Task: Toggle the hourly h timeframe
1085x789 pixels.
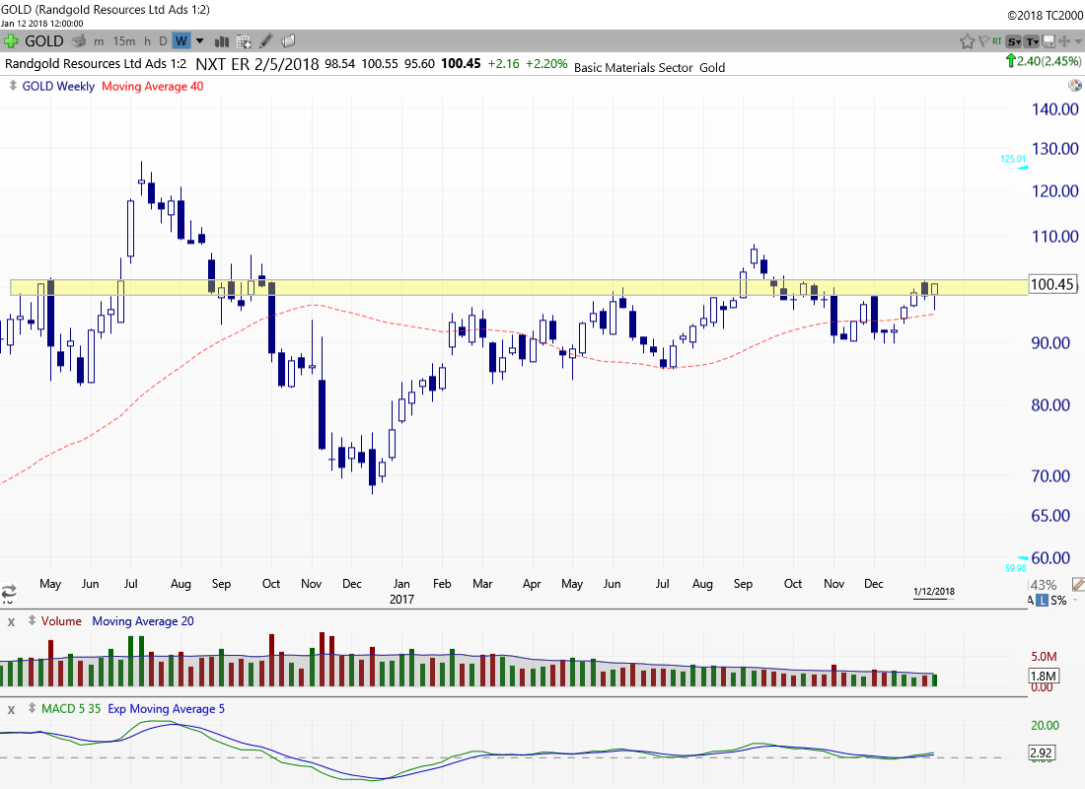Action: click(147, 41)
